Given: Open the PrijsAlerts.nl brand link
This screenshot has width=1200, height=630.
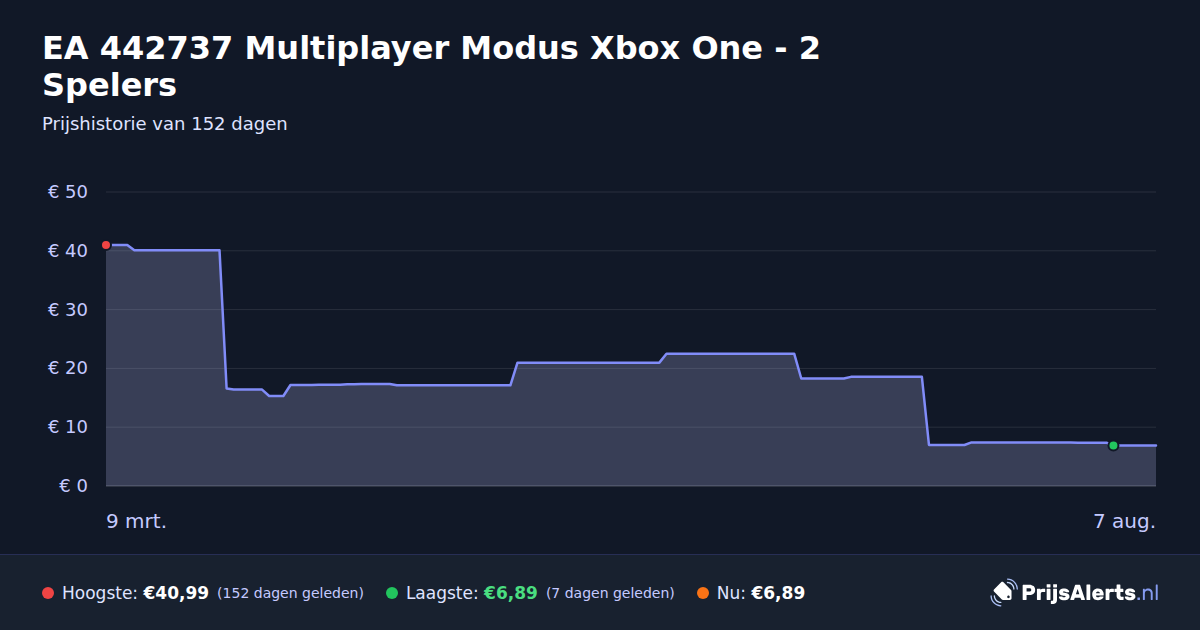Looking at the screenshot, I should (x=1075, y=593).
